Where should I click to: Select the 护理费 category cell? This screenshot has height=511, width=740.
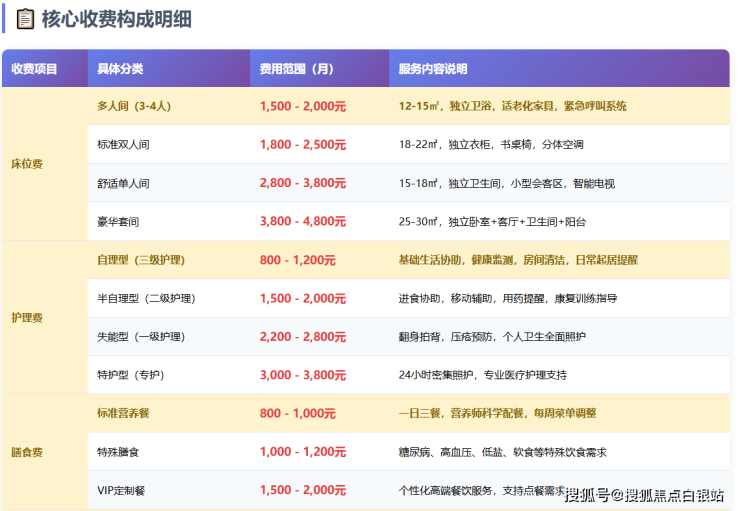27,317
